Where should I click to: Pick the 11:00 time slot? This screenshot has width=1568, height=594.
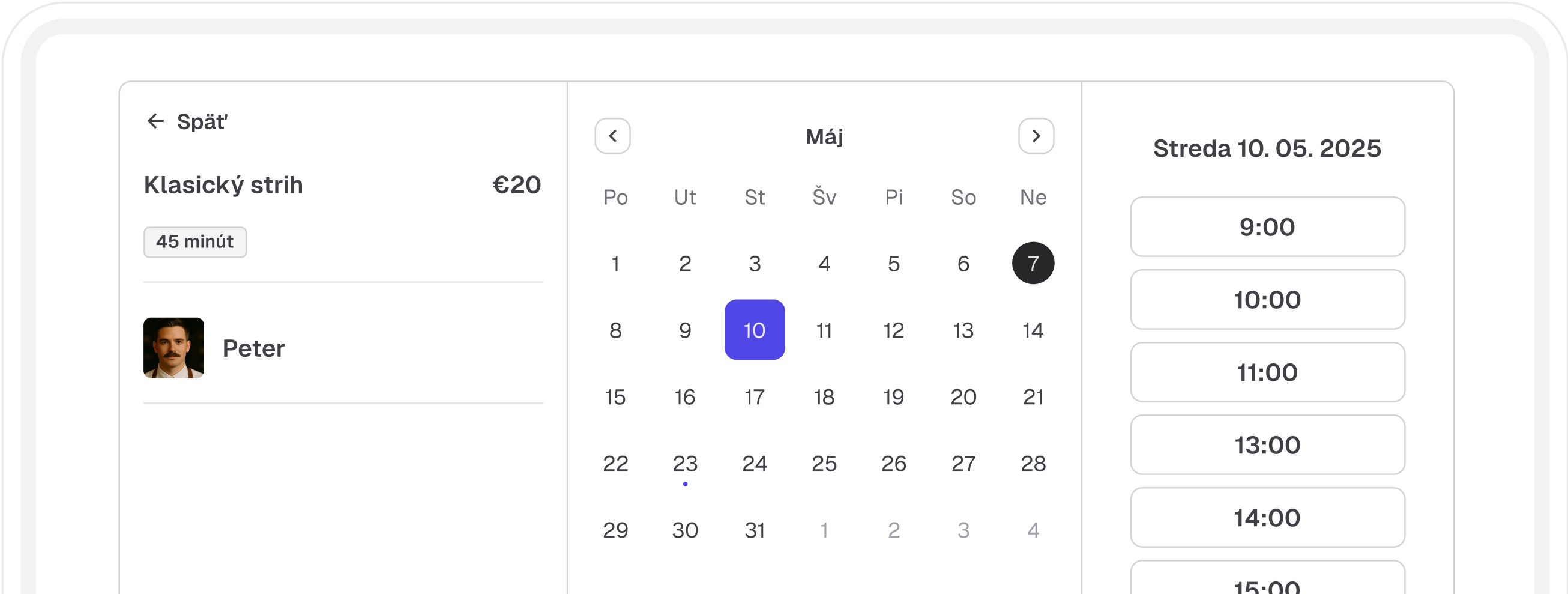click(x=1267, y=372)
